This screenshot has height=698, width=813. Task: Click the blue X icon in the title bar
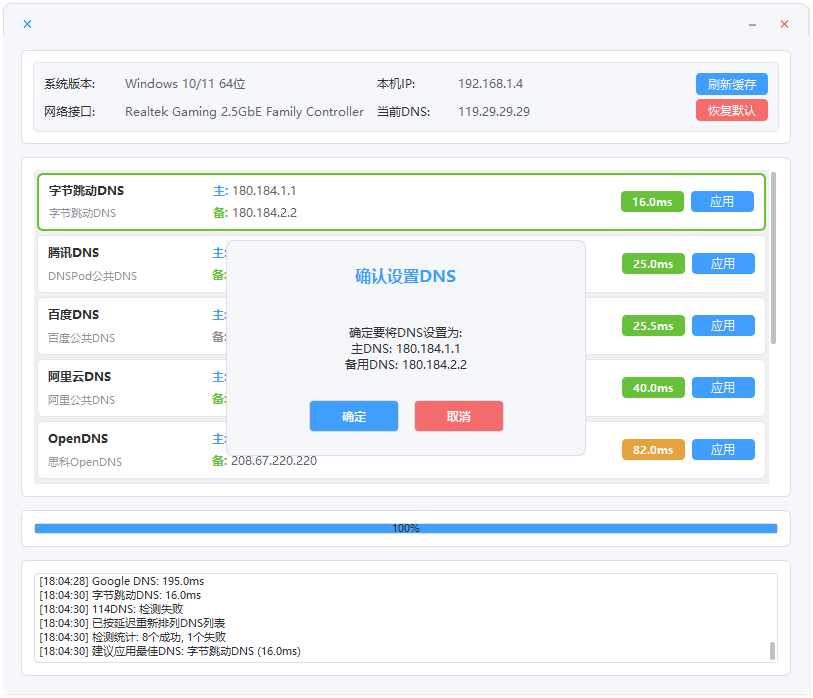[x=27, y=23]
